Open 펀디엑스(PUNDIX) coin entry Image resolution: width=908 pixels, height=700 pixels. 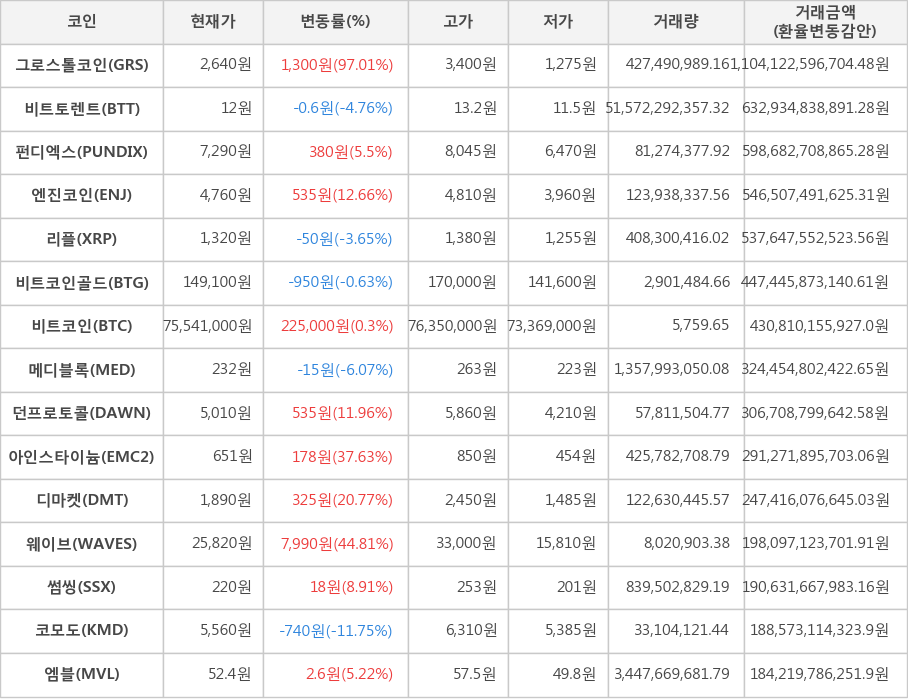(82, 152)
